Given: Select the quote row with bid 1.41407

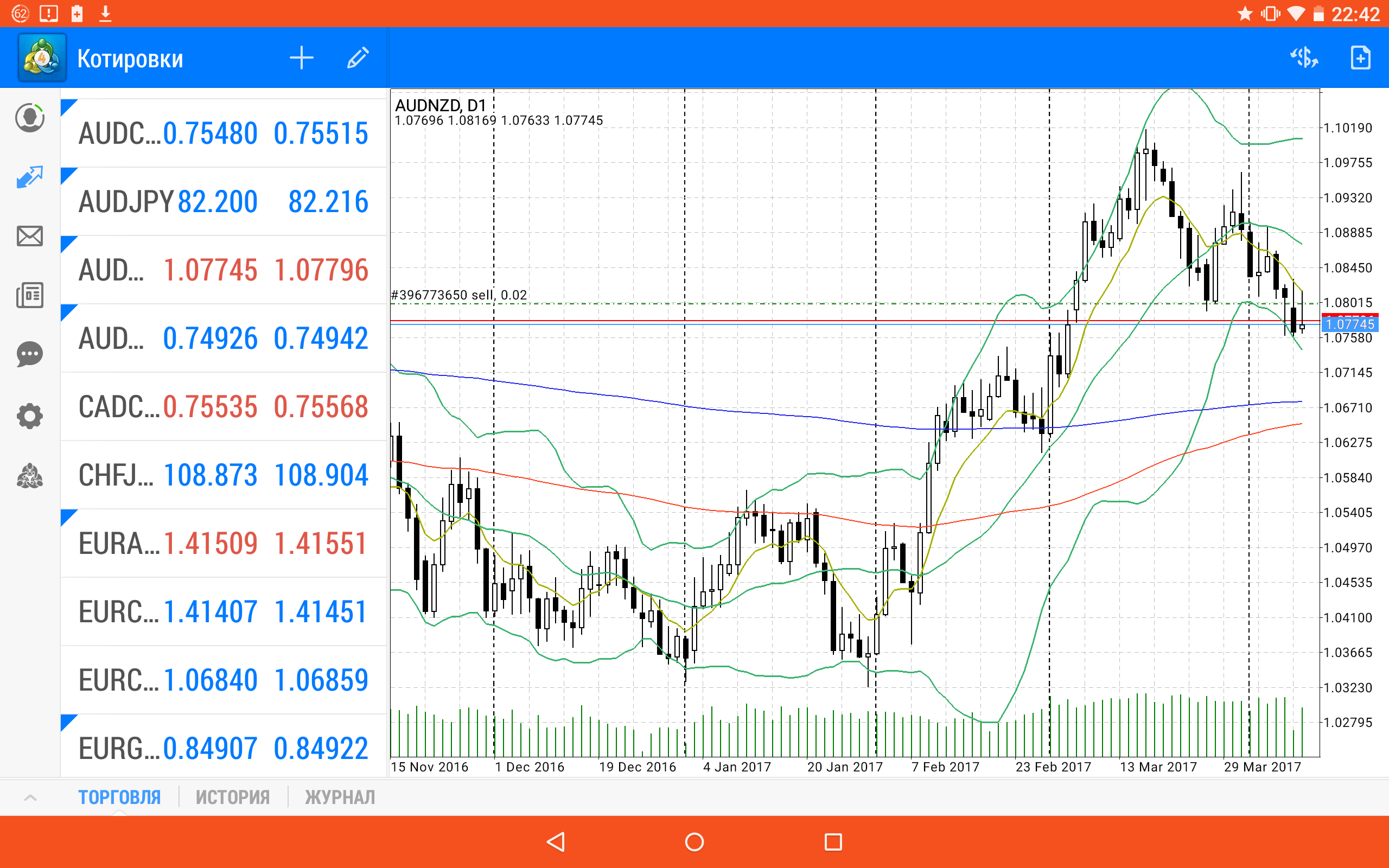Looking at the screenshot, I should [x=224, y=611].
